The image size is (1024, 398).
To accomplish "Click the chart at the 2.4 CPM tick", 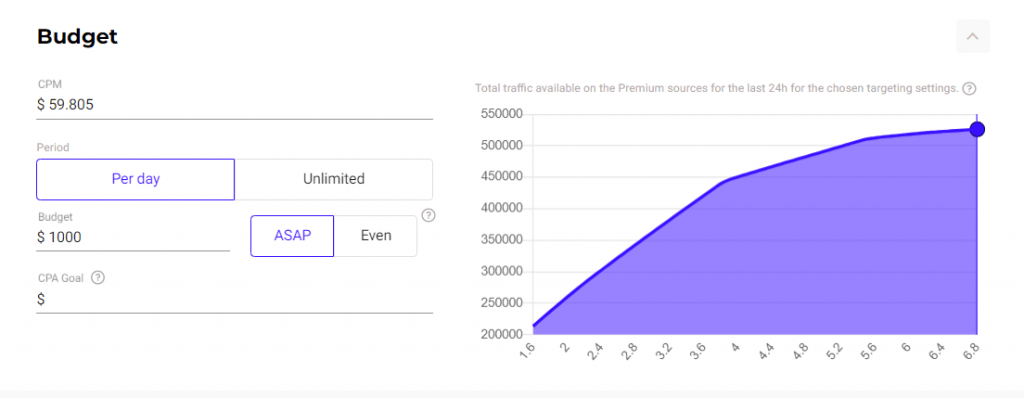I will (596, 350).
